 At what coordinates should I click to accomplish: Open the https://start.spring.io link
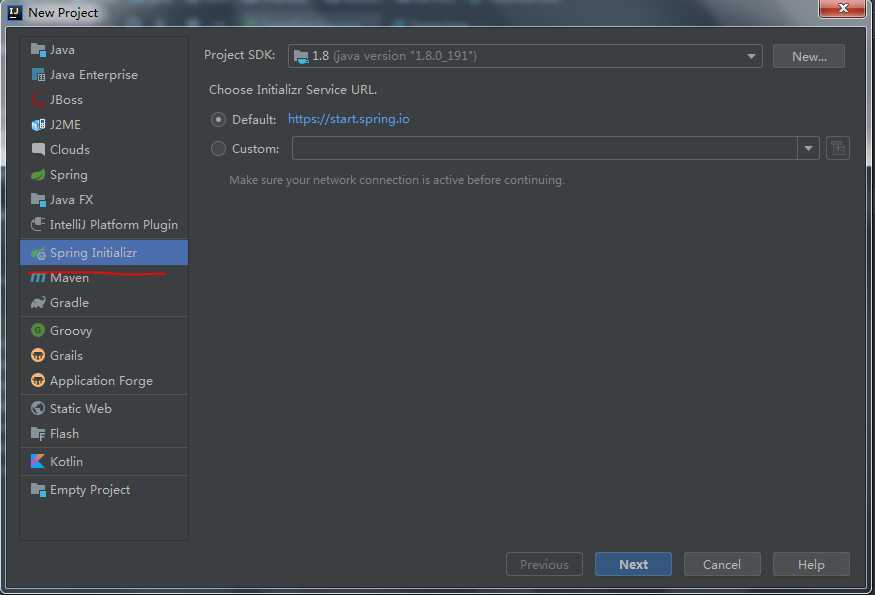[x=349, y=119]
